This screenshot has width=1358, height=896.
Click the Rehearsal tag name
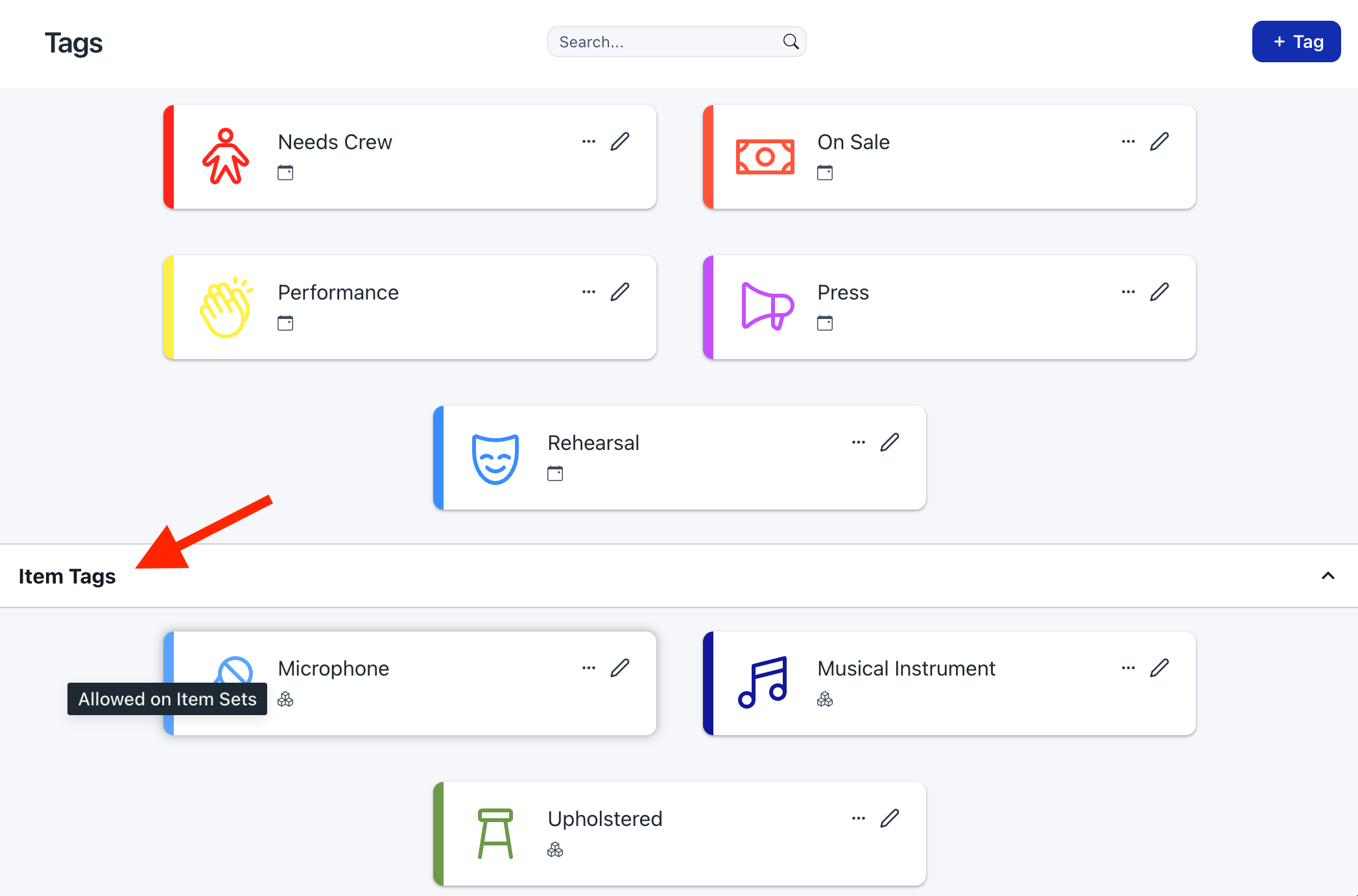(x=593, y=443)
